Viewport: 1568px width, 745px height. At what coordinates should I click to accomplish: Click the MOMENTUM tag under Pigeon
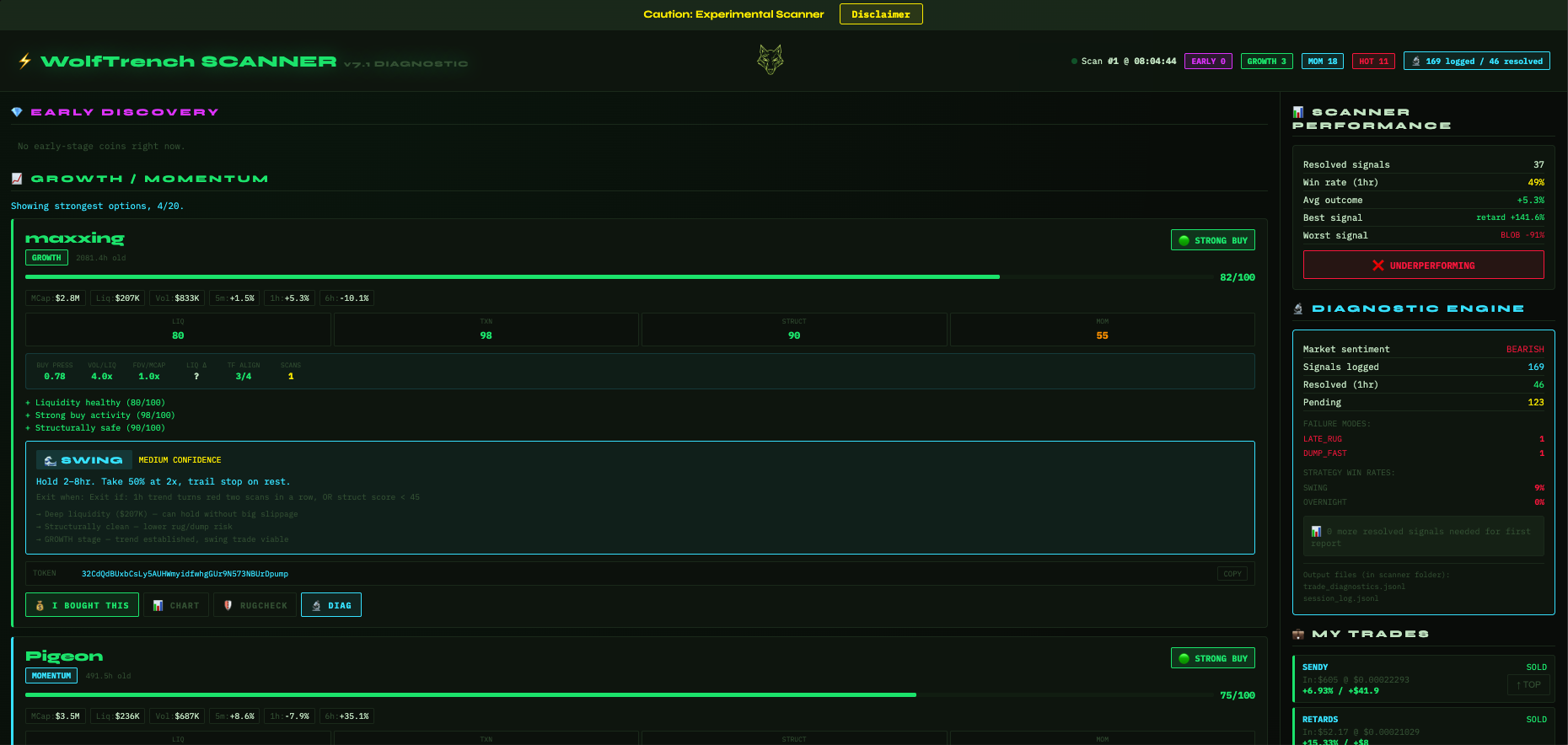tap(51, 676)
